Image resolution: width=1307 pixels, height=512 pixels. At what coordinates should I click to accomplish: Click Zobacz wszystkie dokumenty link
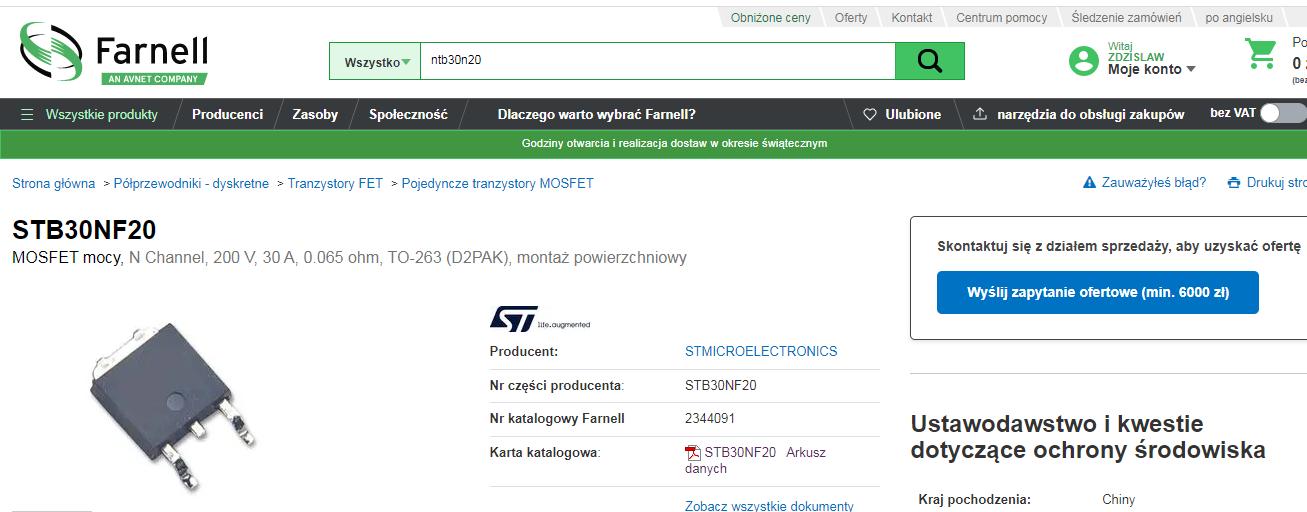point(769,506)
